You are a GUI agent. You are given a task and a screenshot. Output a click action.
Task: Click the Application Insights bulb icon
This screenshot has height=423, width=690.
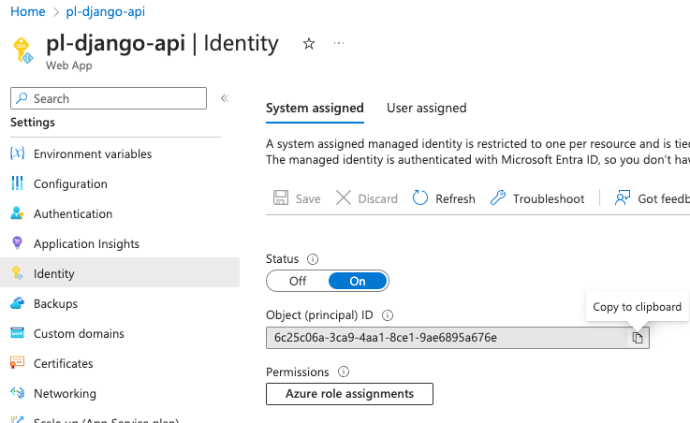17,243
